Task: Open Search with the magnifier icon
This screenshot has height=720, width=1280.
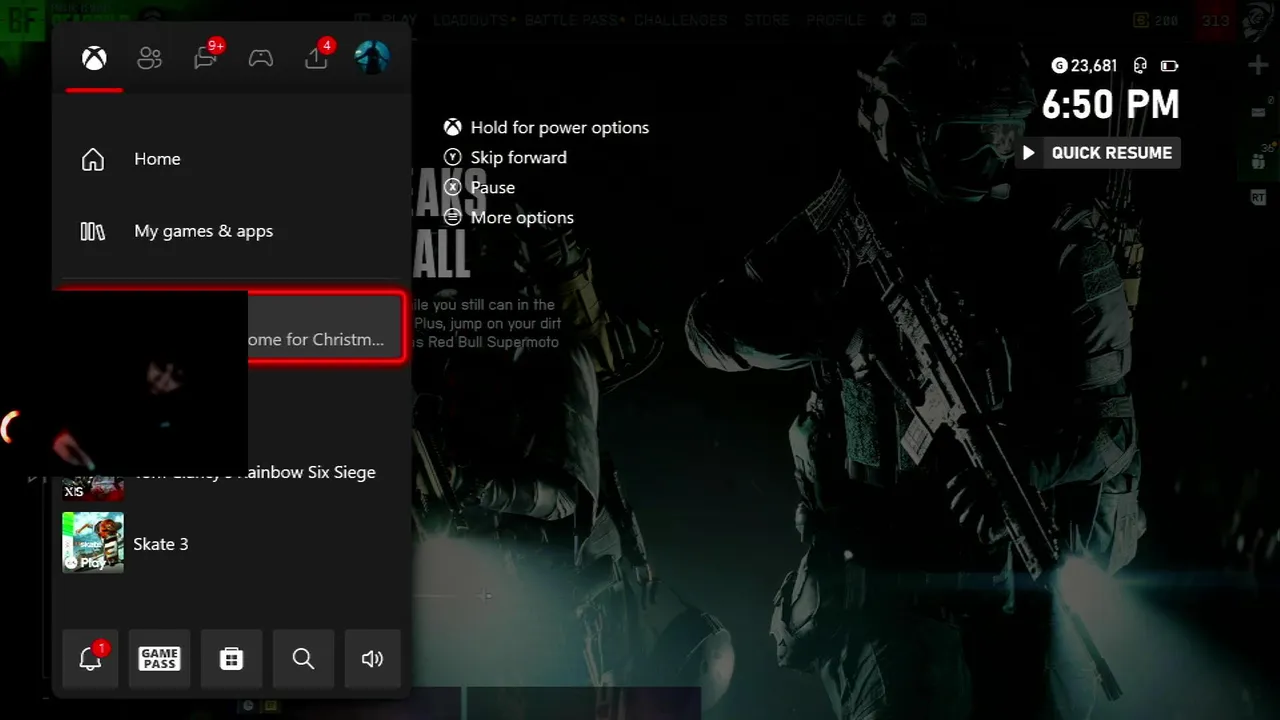Action: pyautogui.click(x=303, y=658)
